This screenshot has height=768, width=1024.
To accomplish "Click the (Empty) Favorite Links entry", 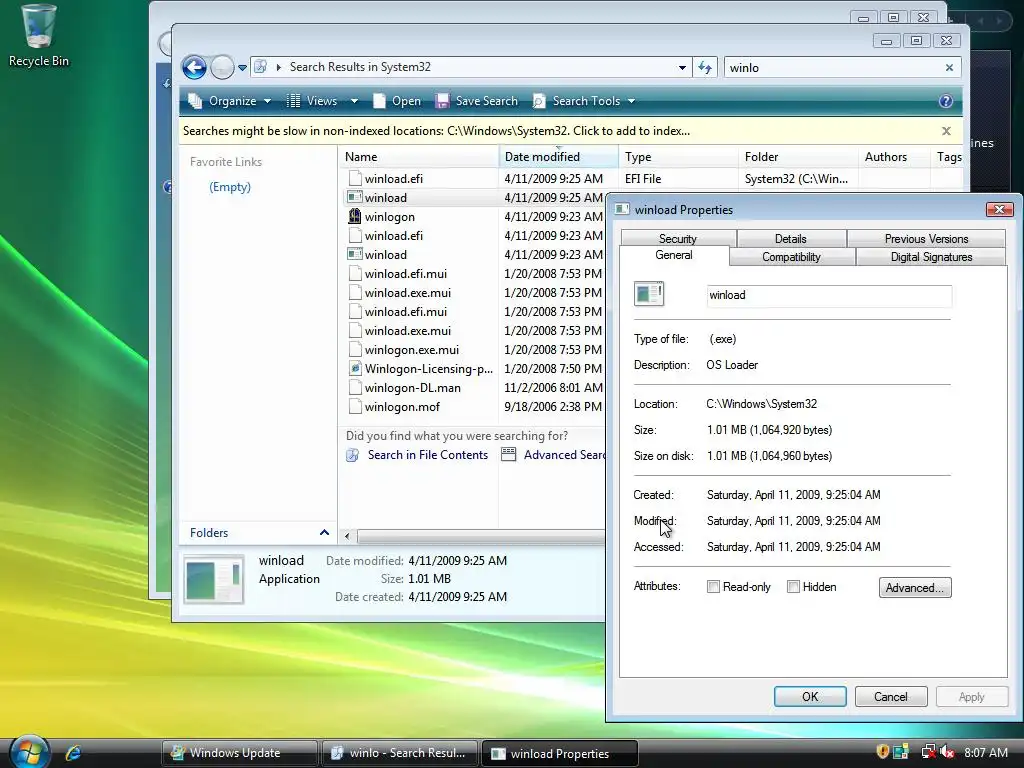I will coord(230,187).
